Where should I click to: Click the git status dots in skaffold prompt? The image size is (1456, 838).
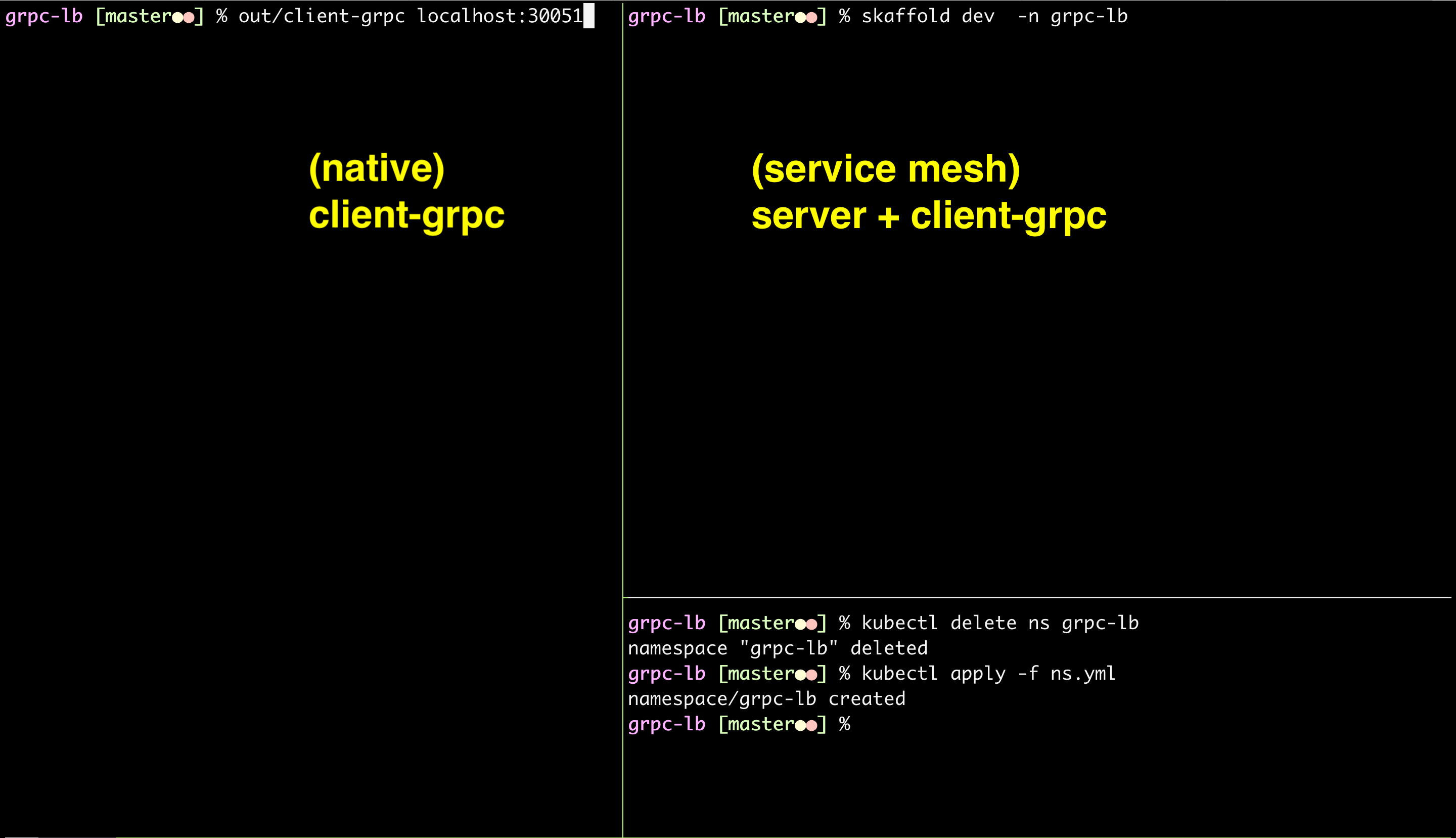tap(805, 17)
